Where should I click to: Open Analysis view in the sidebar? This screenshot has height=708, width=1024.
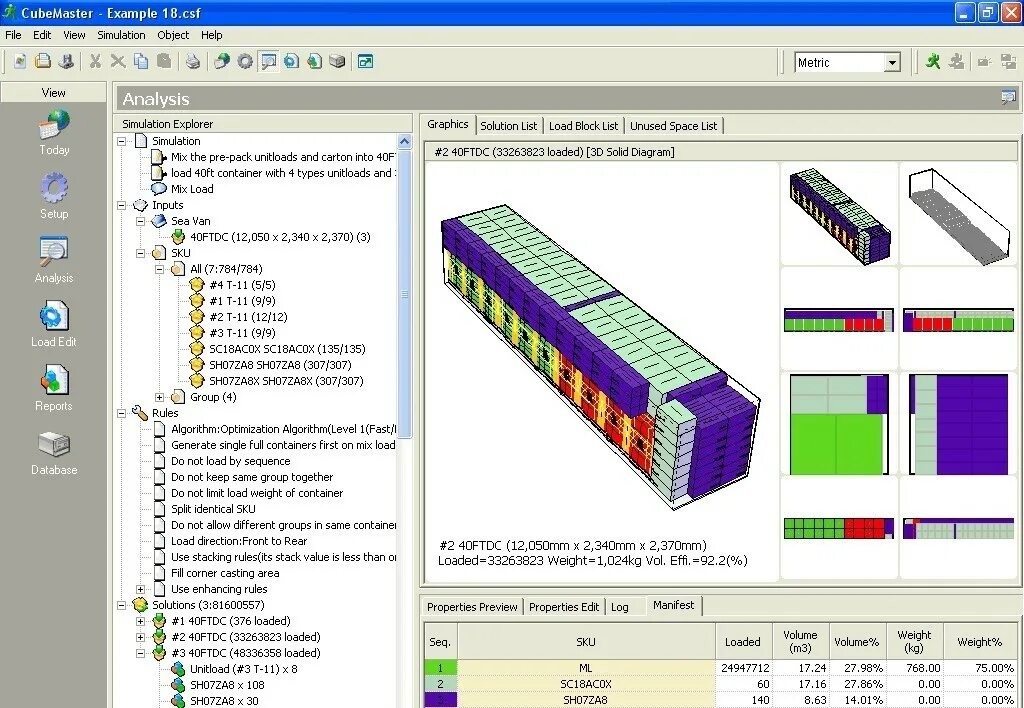tap(54, 261)
